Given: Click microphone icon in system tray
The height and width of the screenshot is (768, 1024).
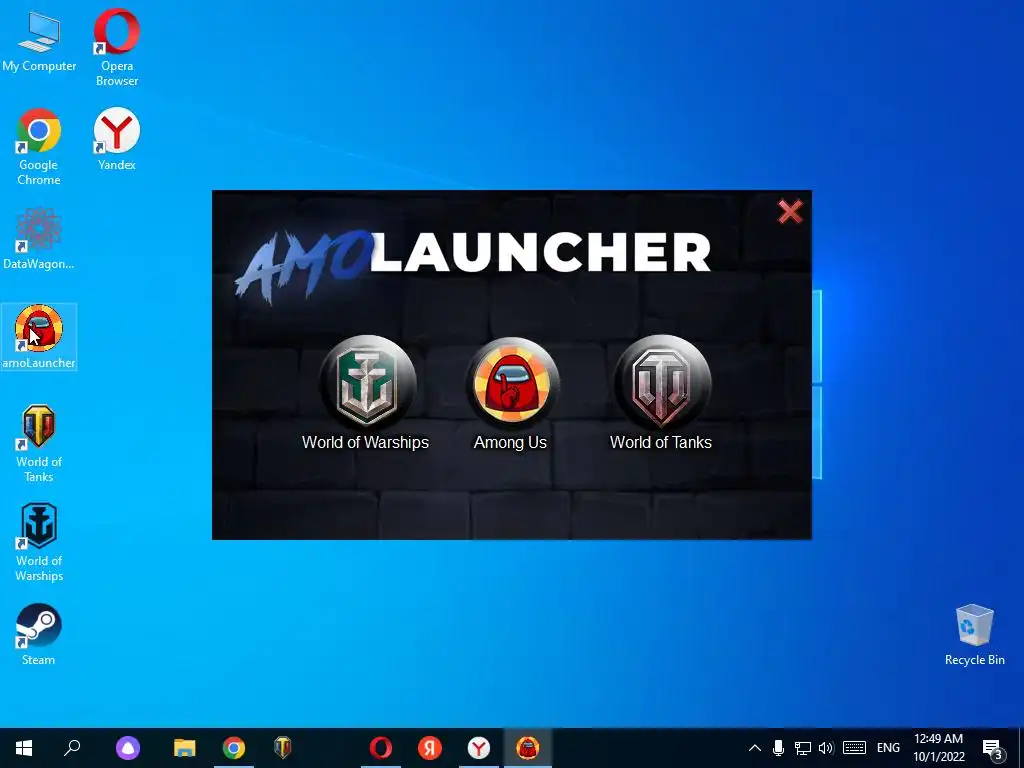Looking at the screenshot, I should [x=778, y=748].
